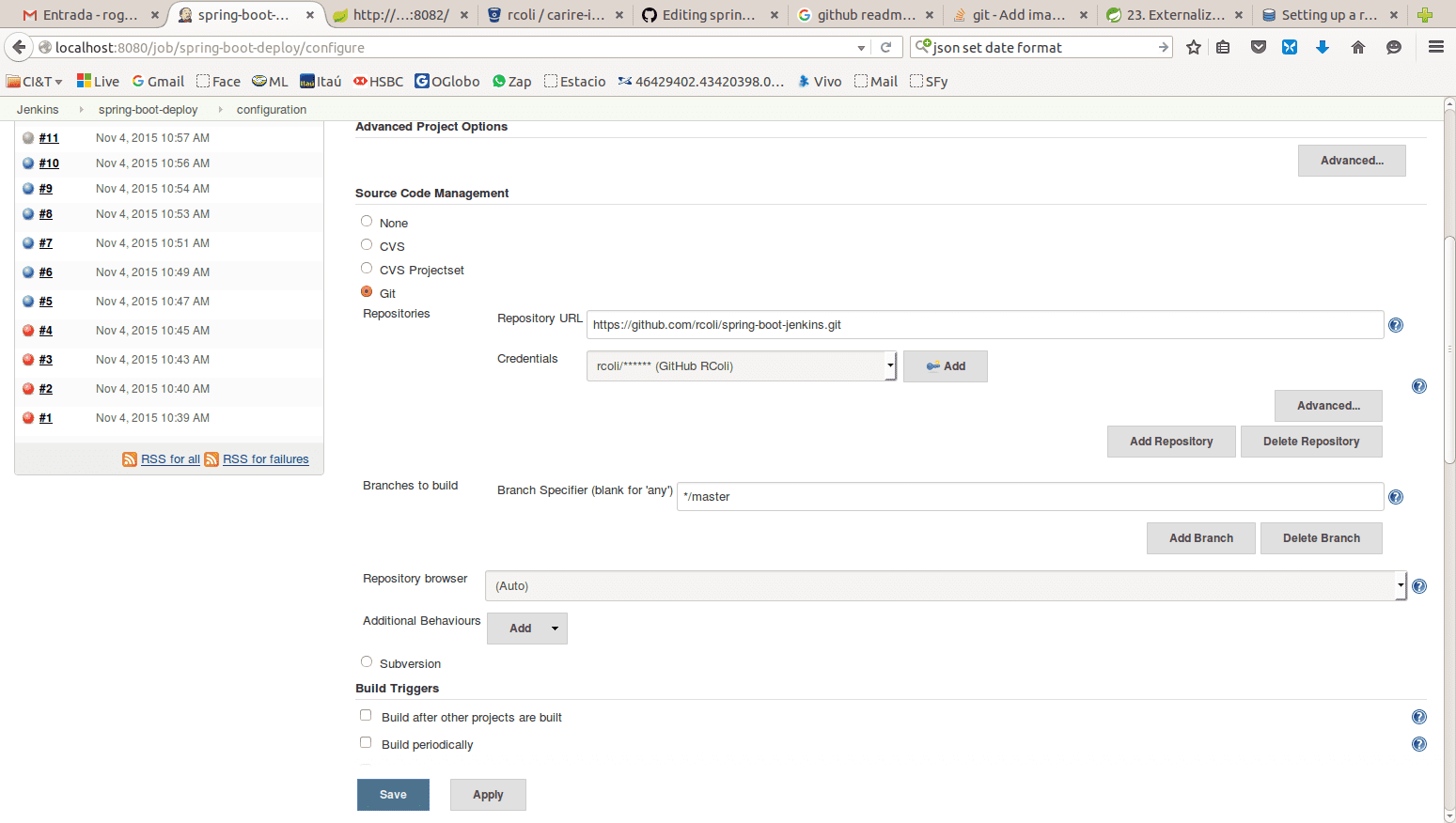Open the bookmarks list icon in toolbar

pos(1223,47)
